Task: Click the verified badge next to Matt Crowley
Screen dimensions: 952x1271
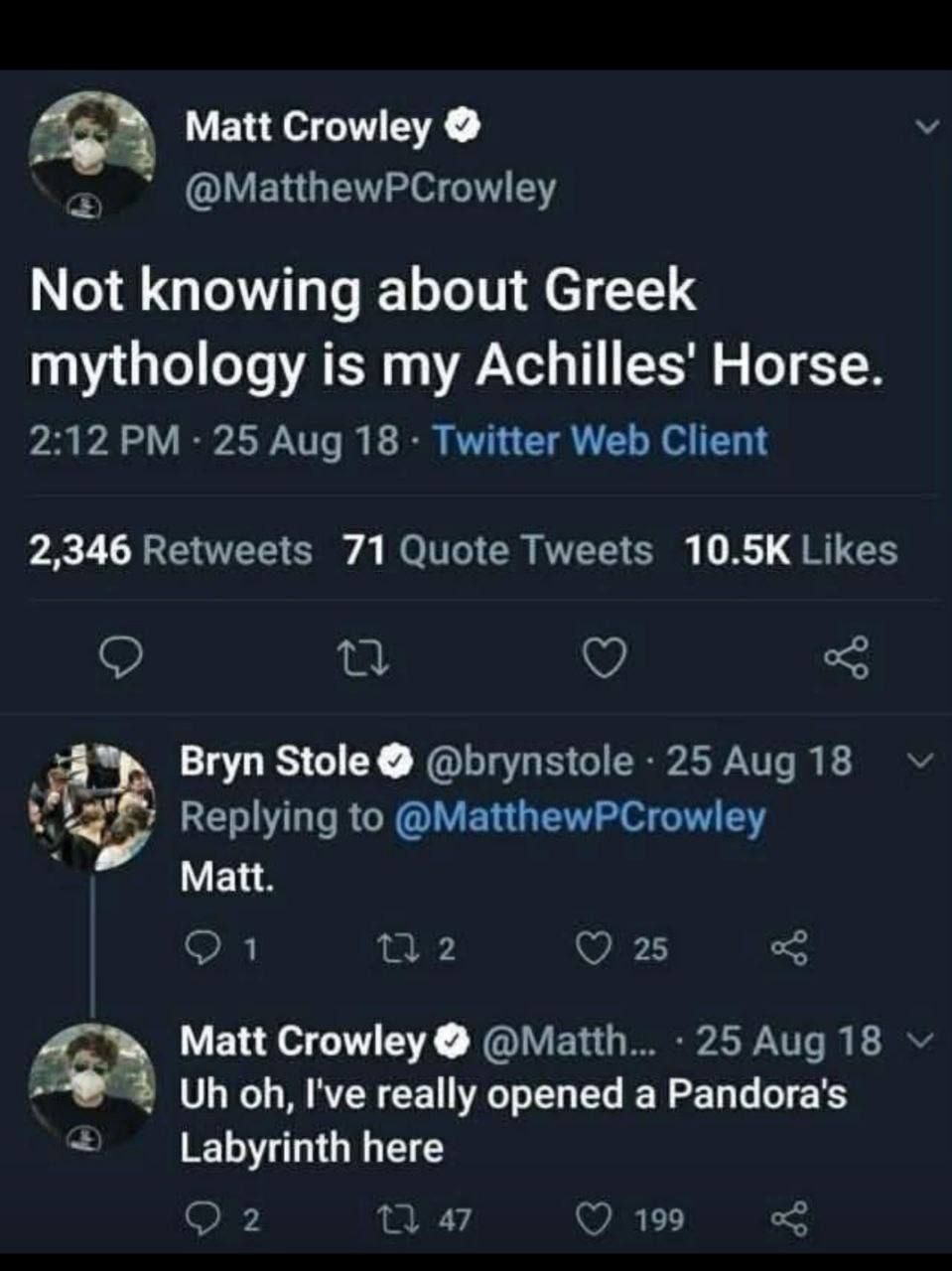Action: click(x=462, y=126)
